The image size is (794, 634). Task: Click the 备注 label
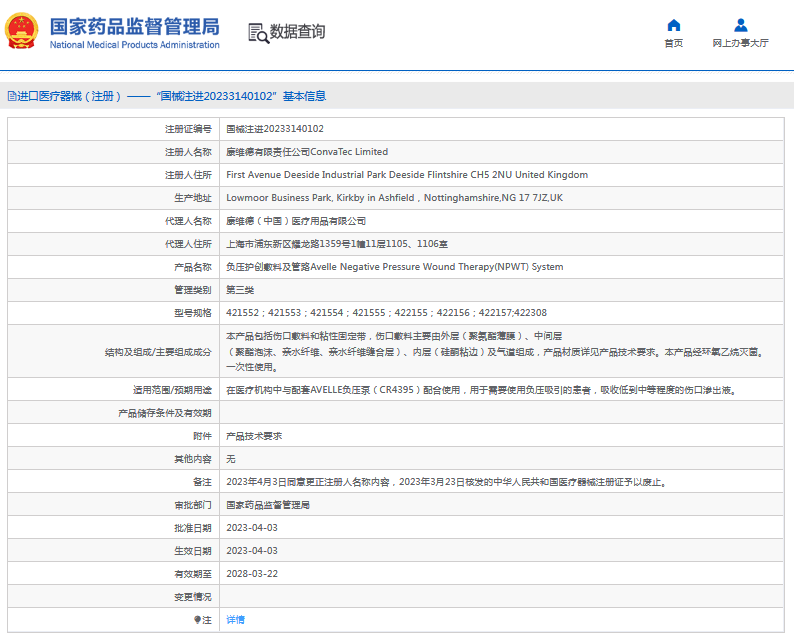tap(203, 482)
